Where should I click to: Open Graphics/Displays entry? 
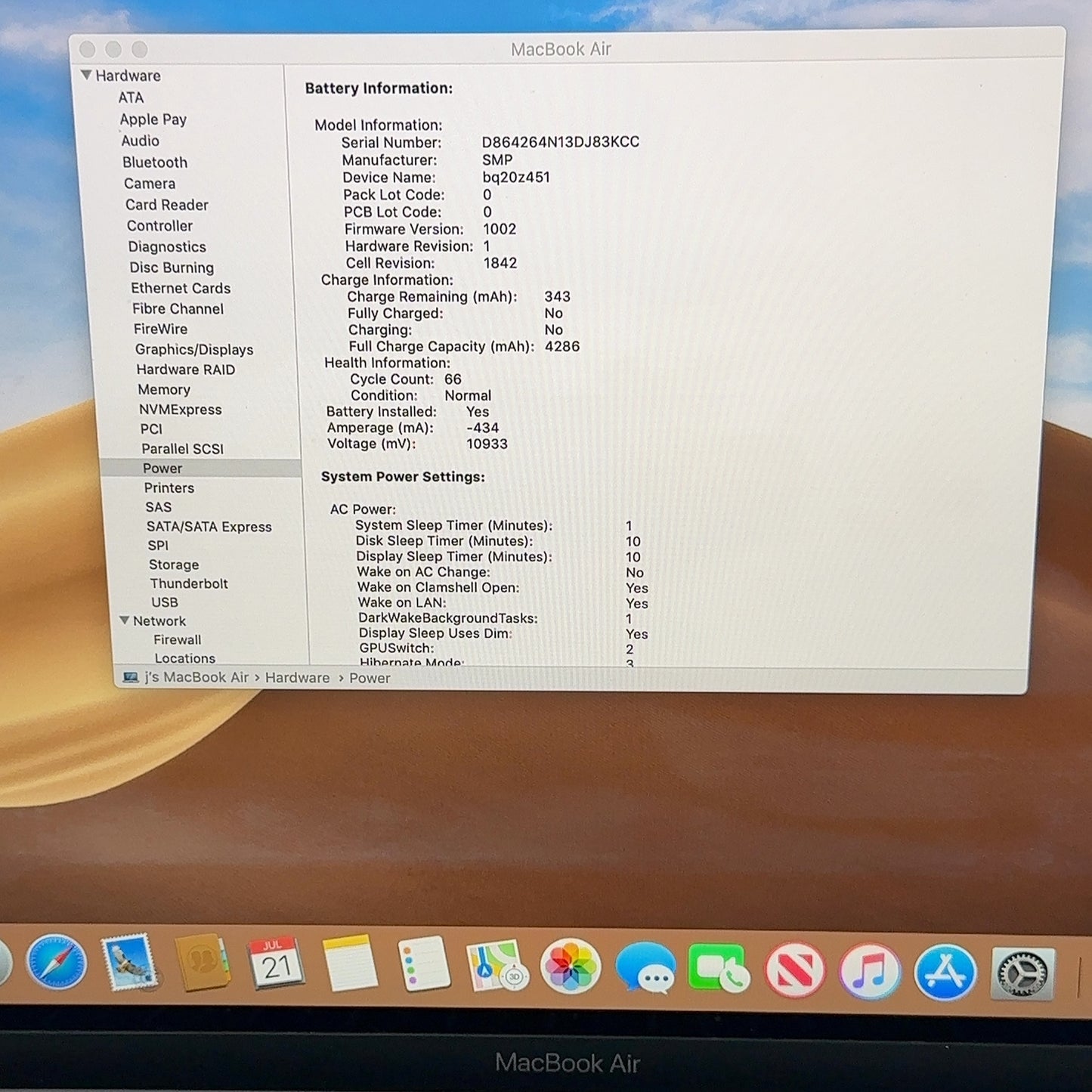(x=194, y=349)
